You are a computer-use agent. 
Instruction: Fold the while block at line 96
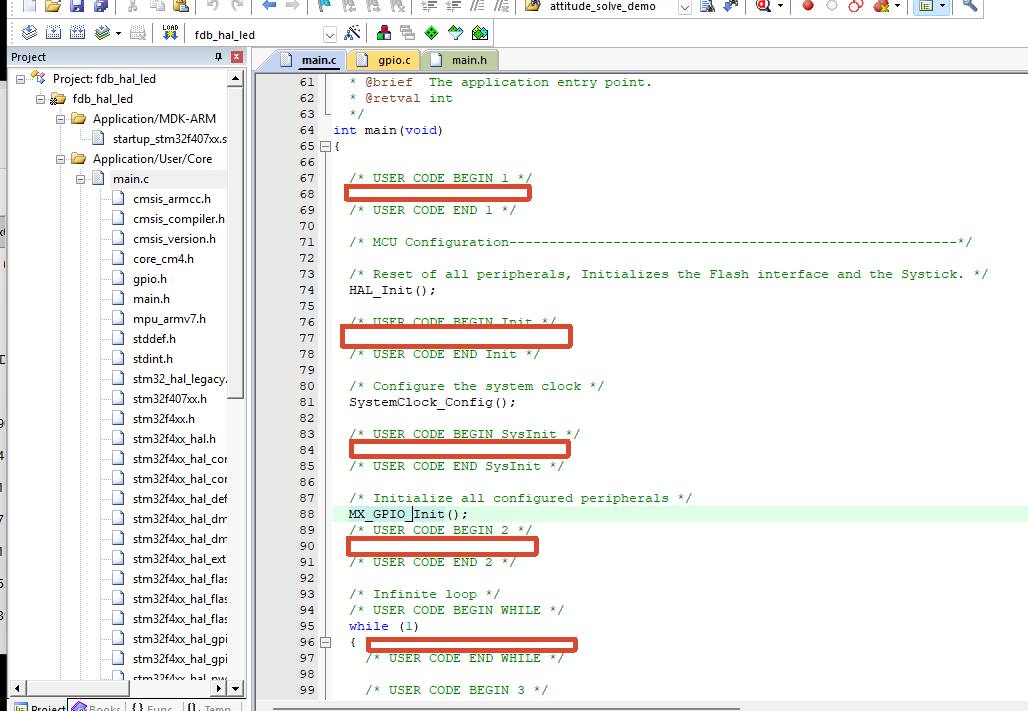click(325, 642)
